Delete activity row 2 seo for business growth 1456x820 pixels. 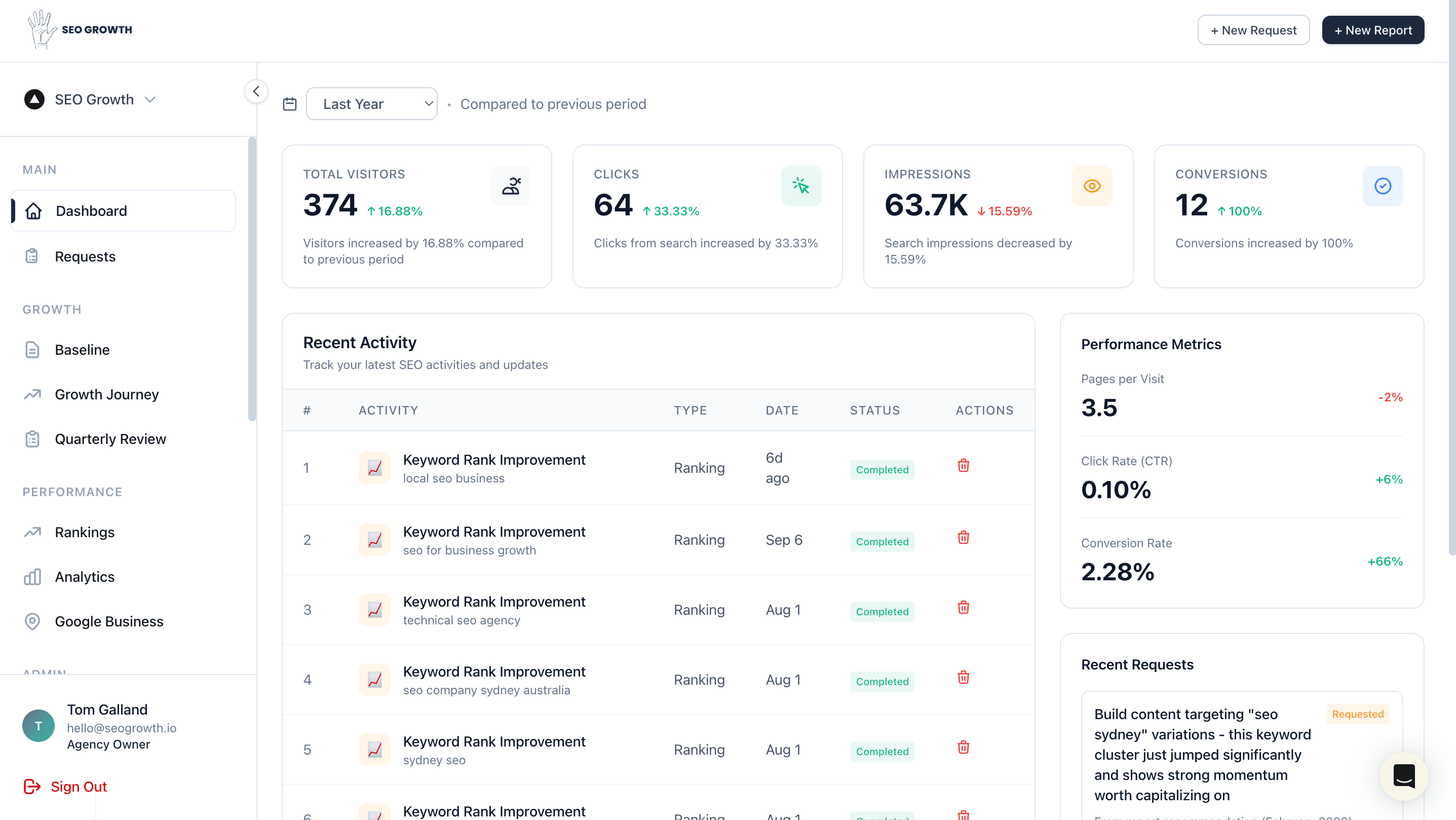[x=964, y=537]
